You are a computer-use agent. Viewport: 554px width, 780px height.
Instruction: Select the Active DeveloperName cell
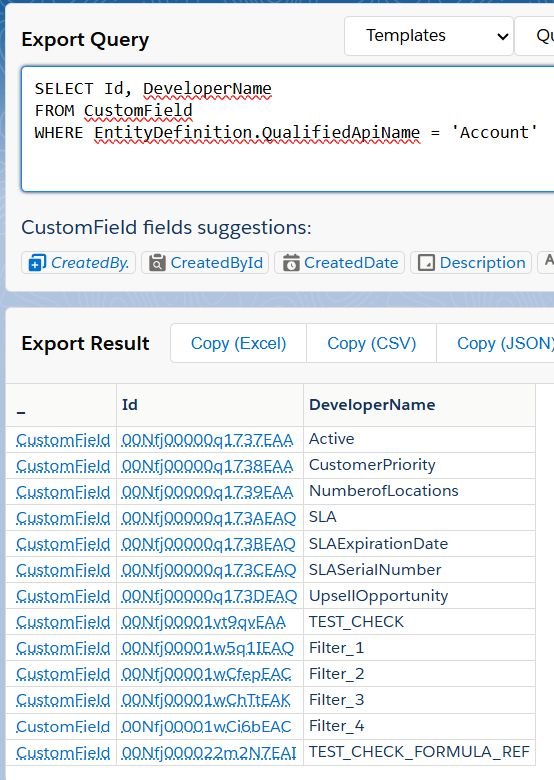(419, 439)
